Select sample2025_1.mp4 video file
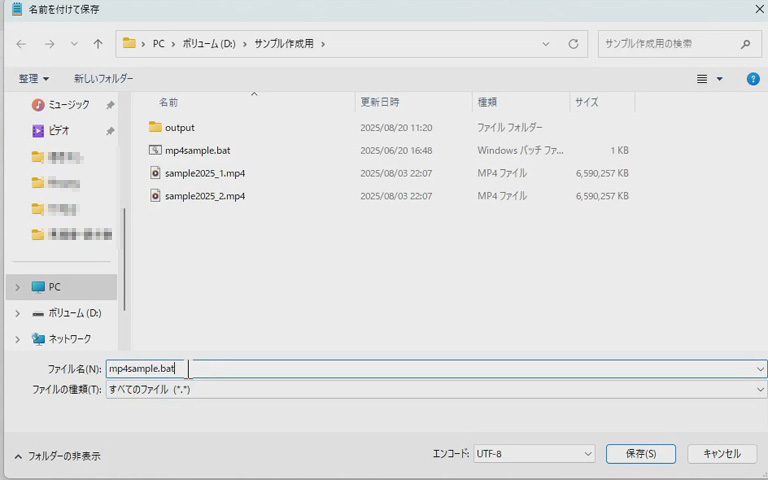768x480 pixels. pyautogui.click(x=204, y=173)
